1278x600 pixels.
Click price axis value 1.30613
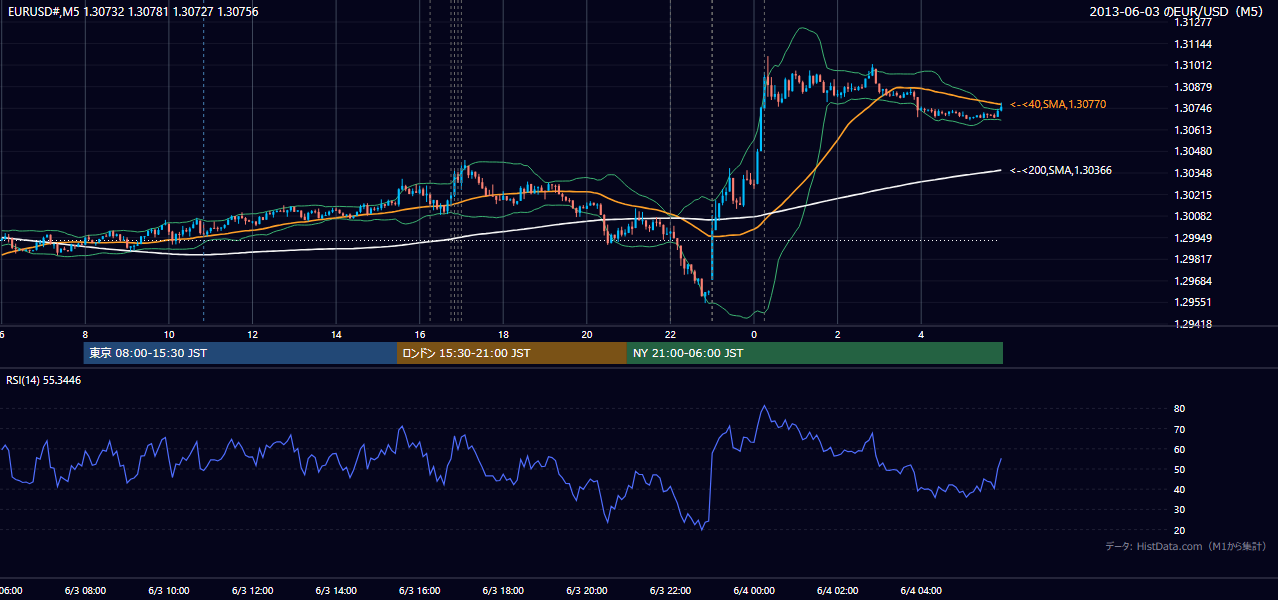point(1193,130)
